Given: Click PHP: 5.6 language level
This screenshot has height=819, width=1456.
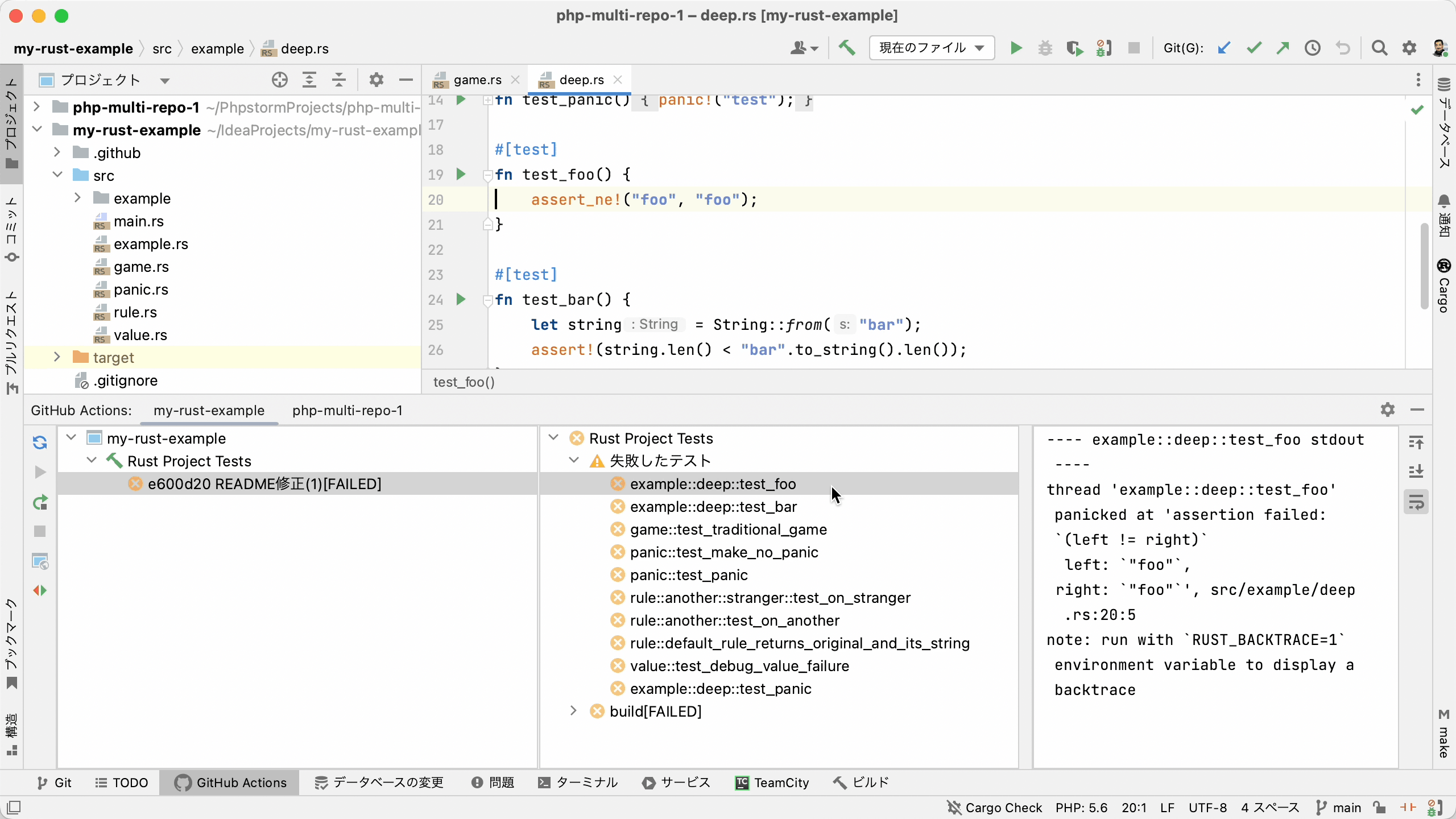Looking at the screenshot, I should pos(1081,808).
